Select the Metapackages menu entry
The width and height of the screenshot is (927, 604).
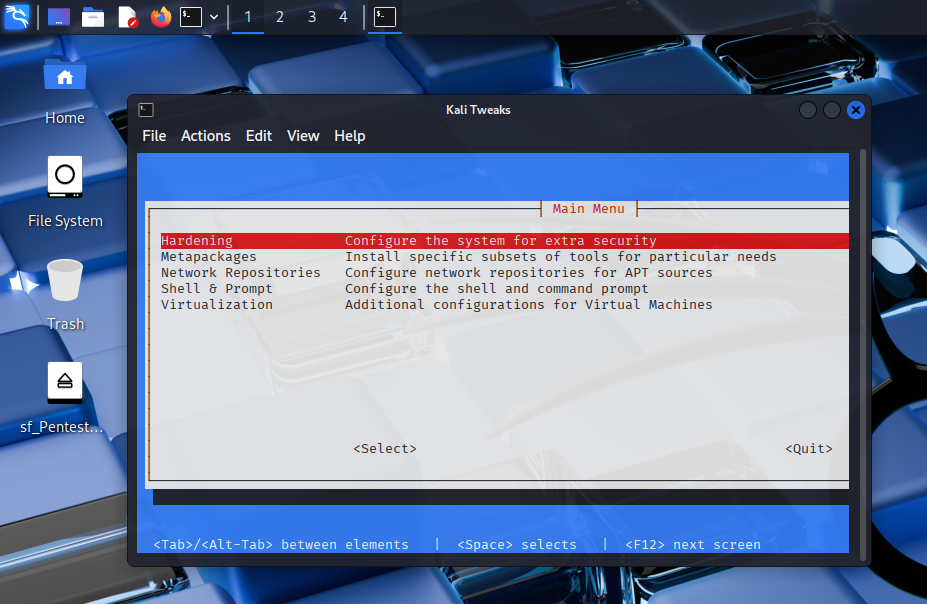click(209, 257)
